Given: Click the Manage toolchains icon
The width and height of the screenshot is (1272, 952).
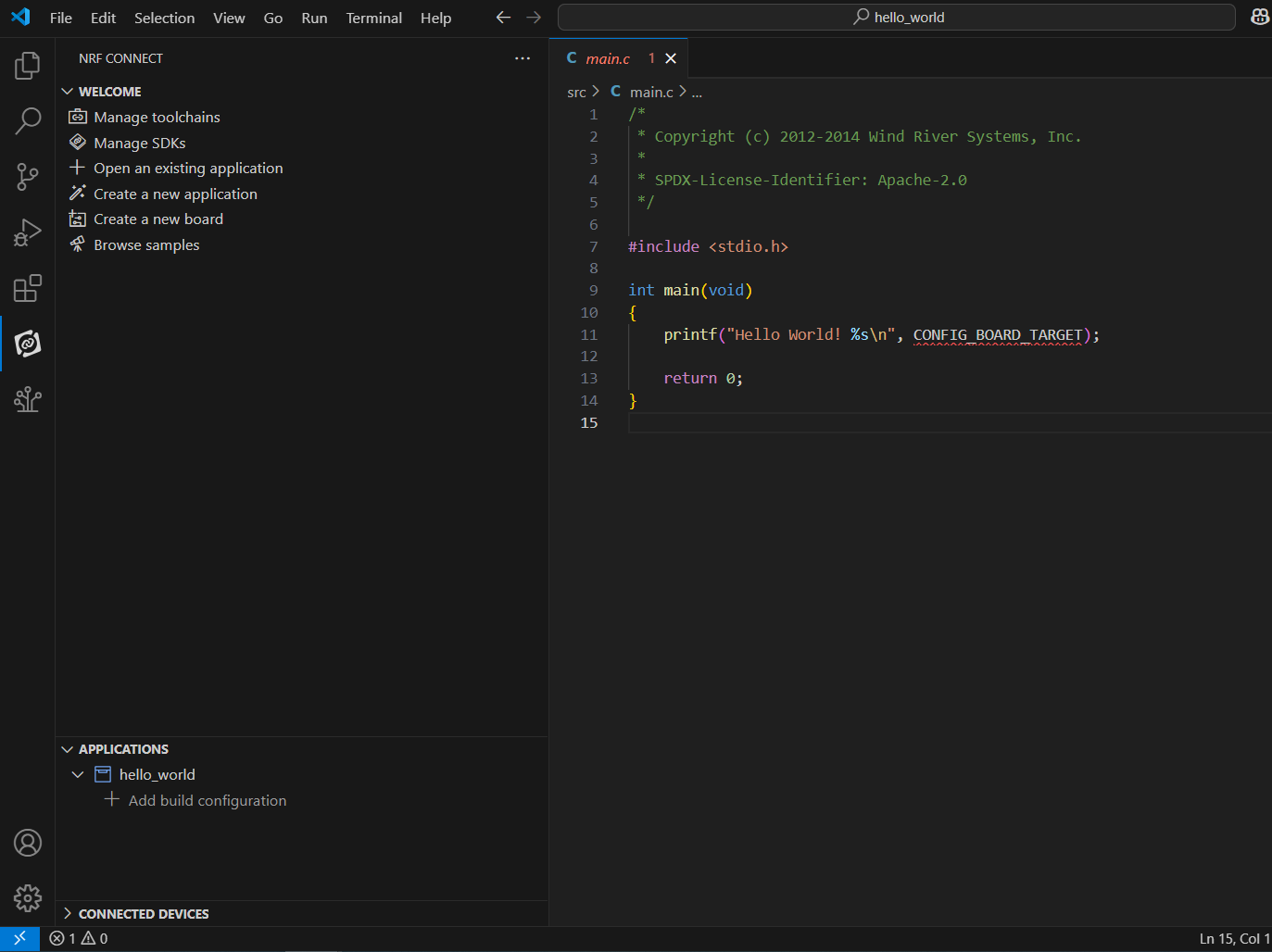Looking at the screenshot, I should pyautogui.click(x=78, y=117).
